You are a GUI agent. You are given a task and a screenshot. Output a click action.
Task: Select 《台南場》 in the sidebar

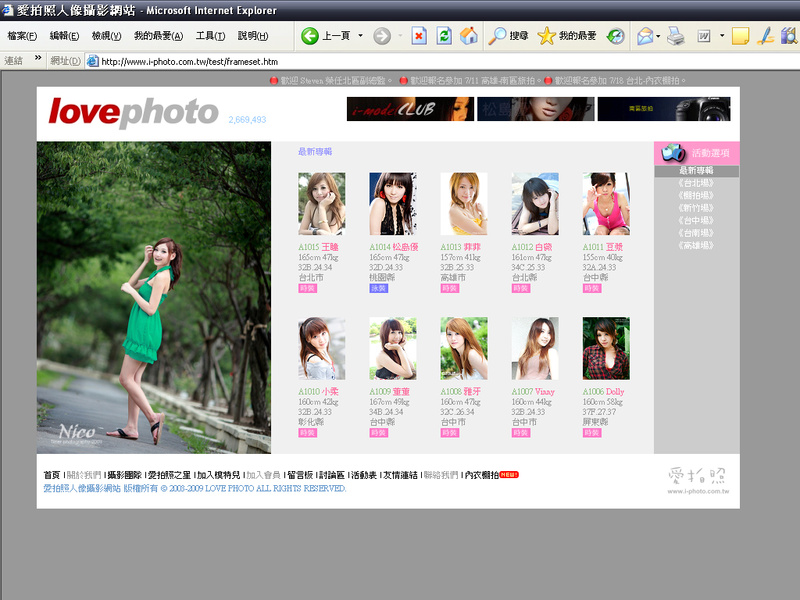[696, 233]
